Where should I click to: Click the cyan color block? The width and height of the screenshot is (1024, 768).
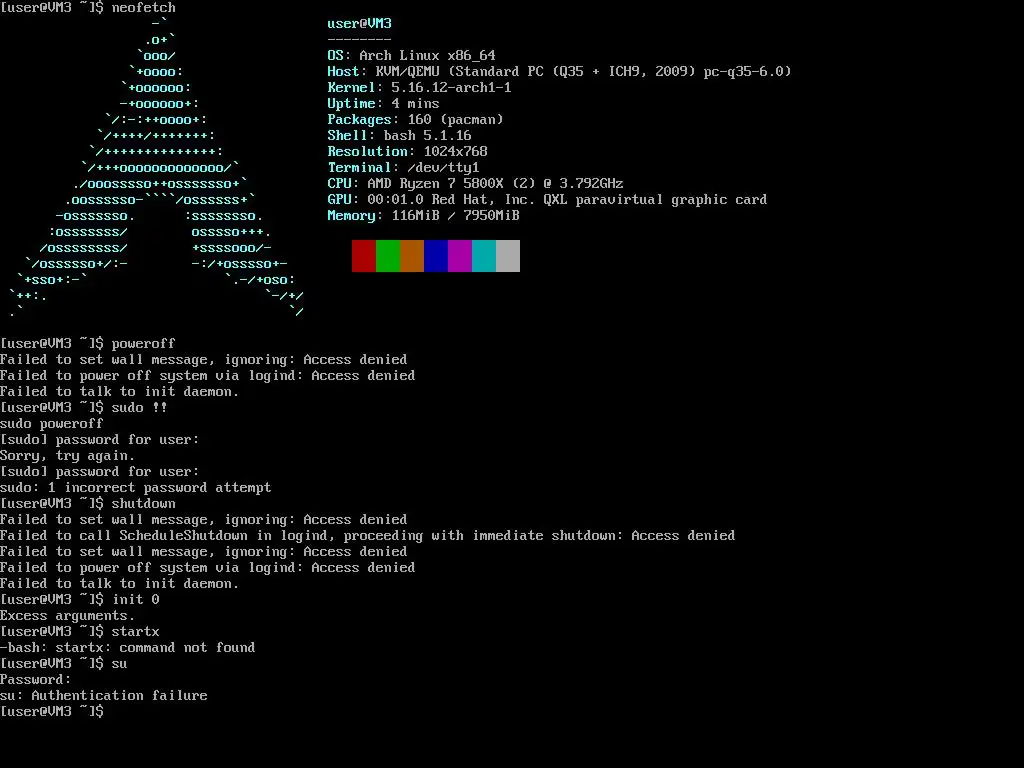[x=484, y=255]
